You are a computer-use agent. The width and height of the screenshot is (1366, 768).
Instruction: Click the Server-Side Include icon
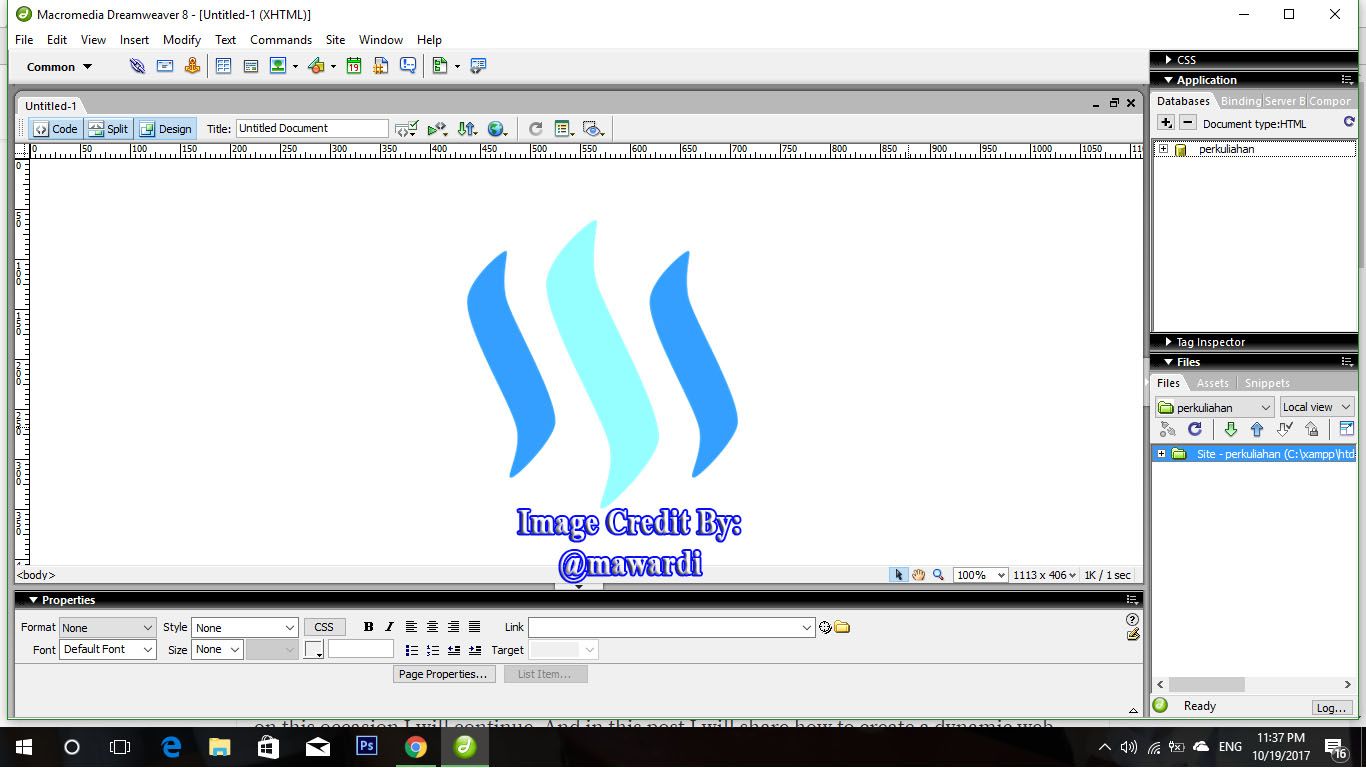[x=381, y=66]
